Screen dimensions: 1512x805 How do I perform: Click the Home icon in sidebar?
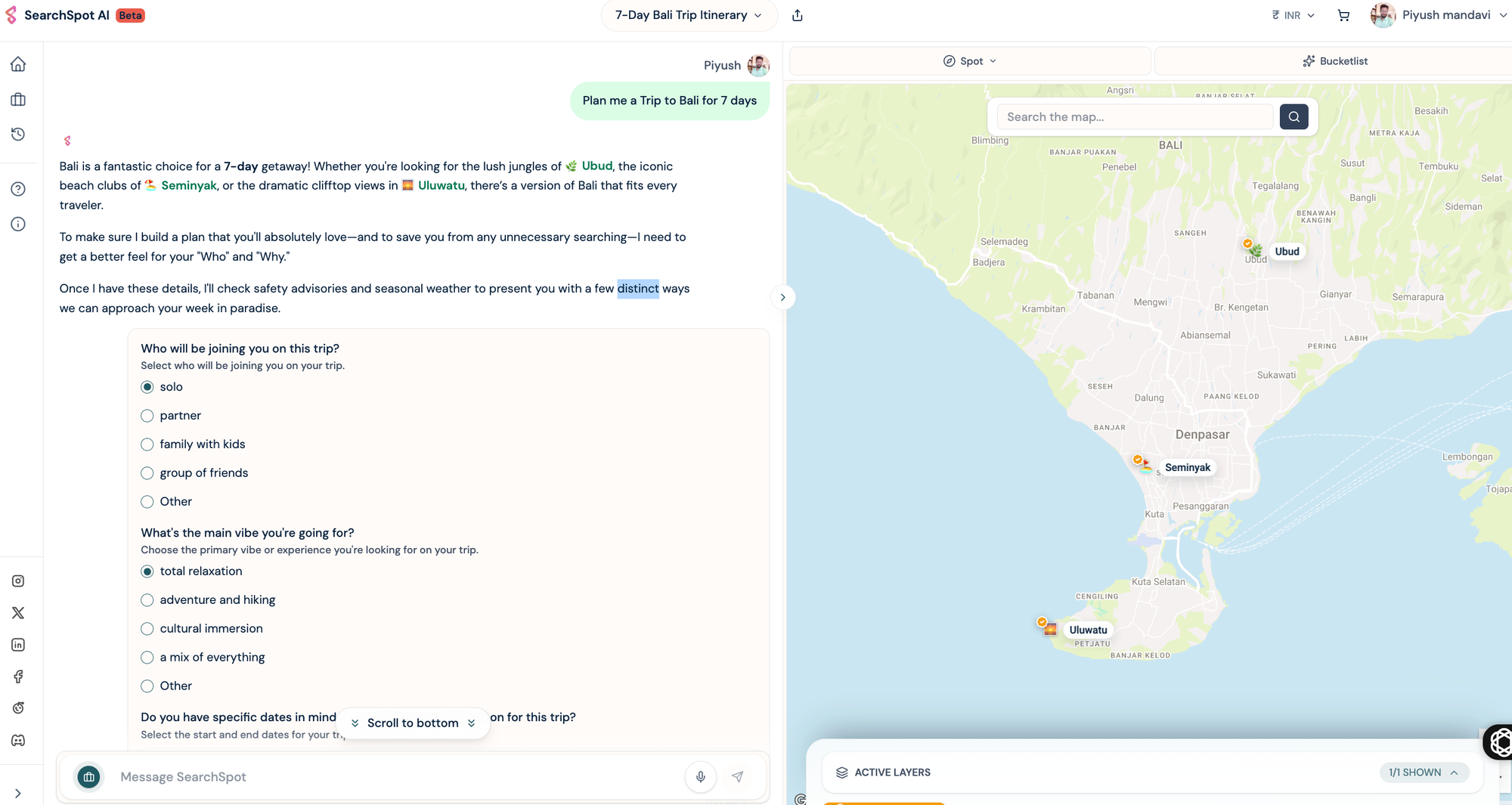[18, 64]
